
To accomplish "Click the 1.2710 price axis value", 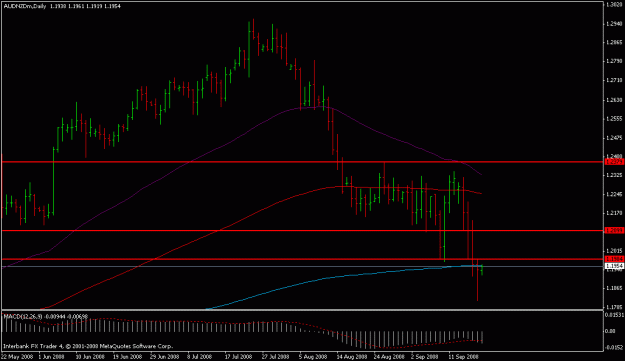I will (x=614, y=80).
